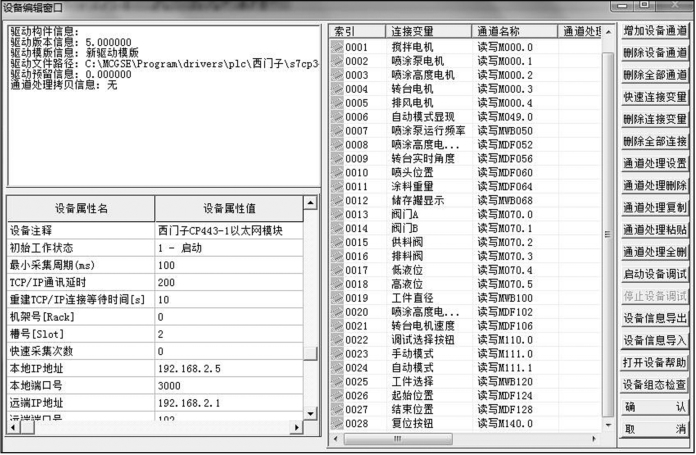
Task: Select row icon beside index 0012
Action: coord(337,200)
